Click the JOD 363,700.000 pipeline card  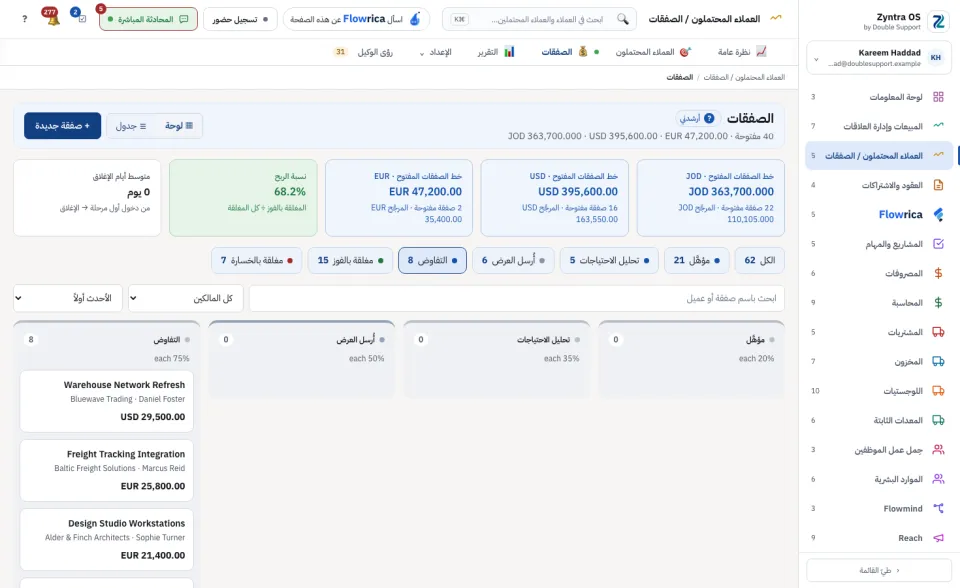coord(710,198)
